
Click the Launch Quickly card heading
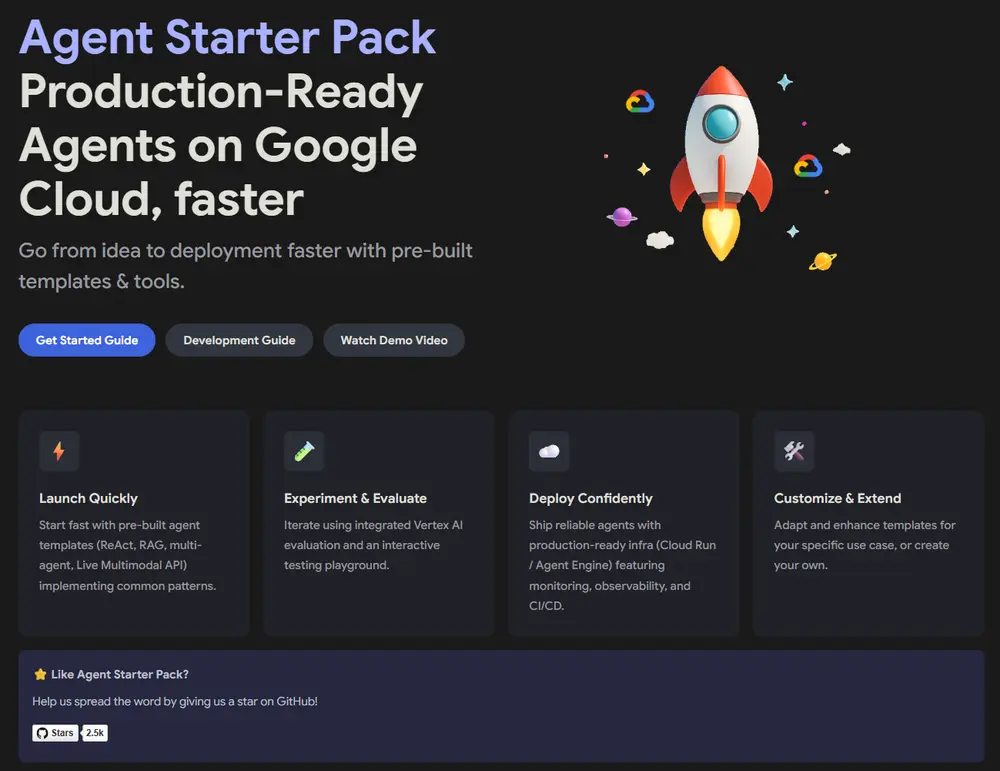pos(88,498)
